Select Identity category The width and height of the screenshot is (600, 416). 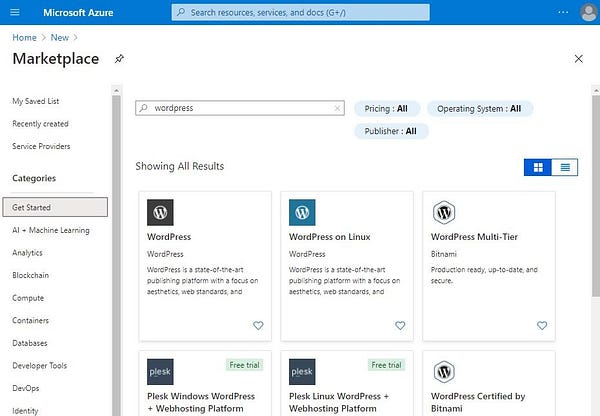click(x=25, y=411)
